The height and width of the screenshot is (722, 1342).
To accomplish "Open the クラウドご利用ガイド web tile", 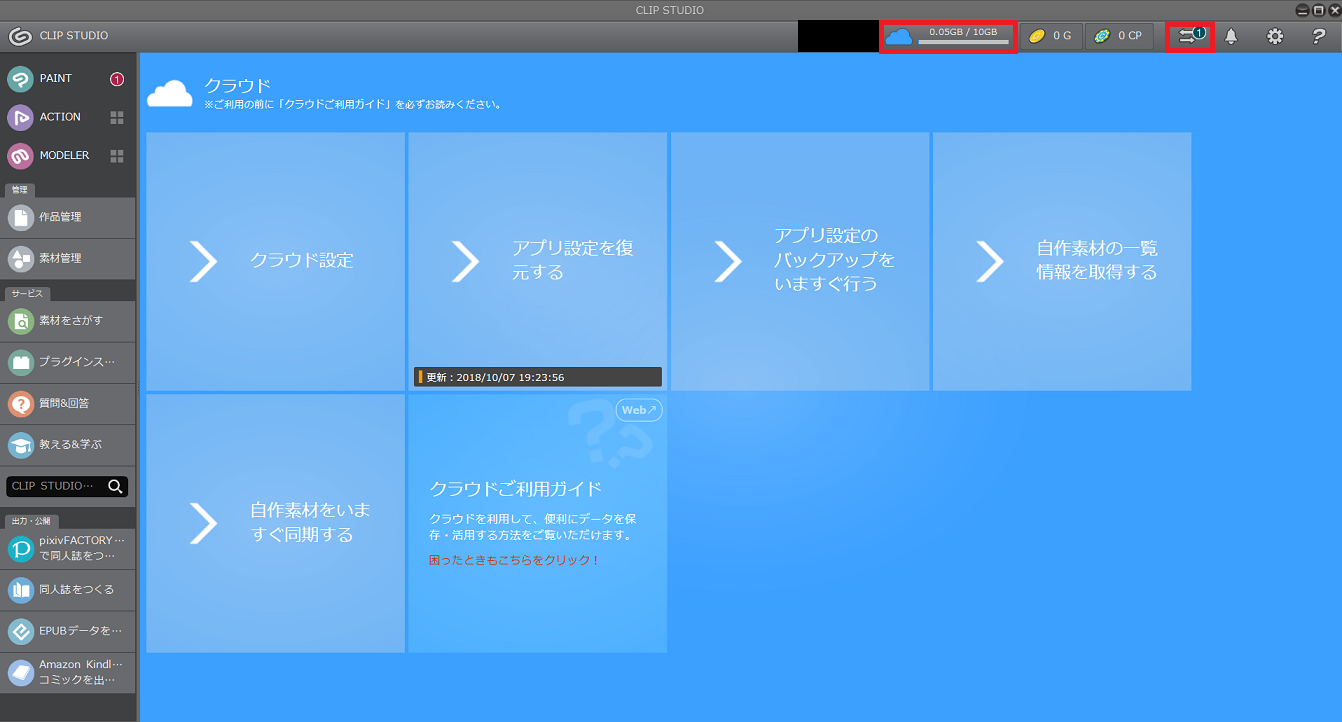I will (538, 523).
